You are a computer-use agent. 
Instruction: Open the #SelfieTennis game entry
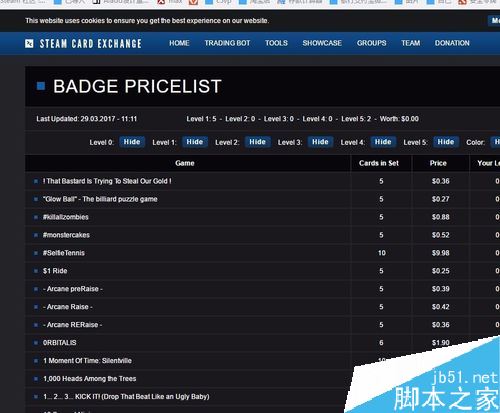point(64,253)
